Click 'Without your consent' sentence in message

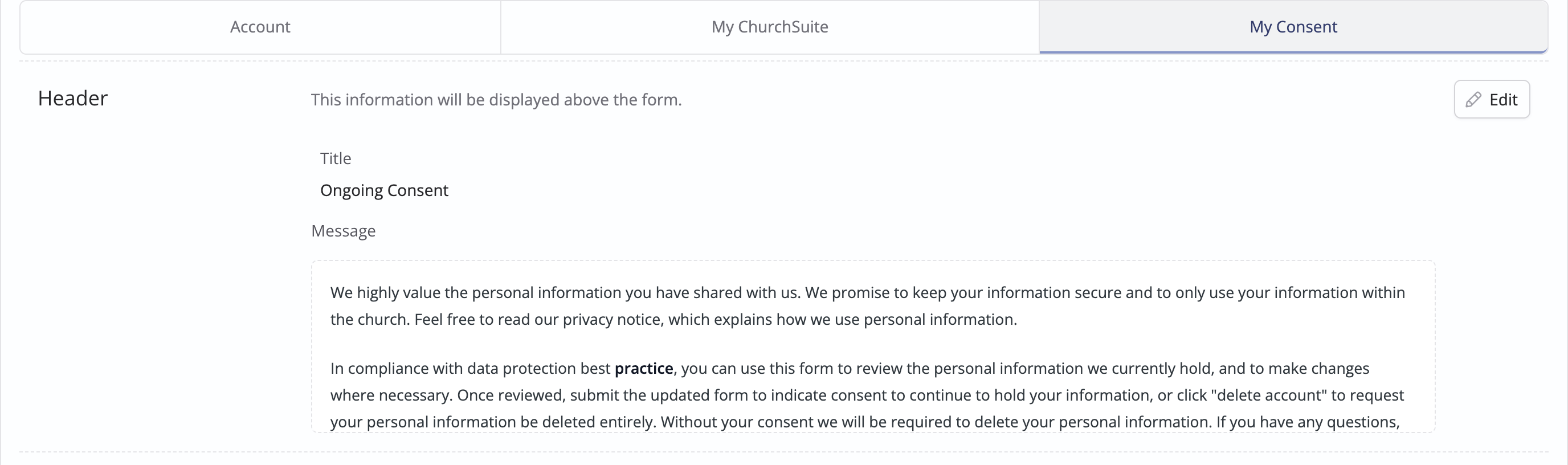936,422
